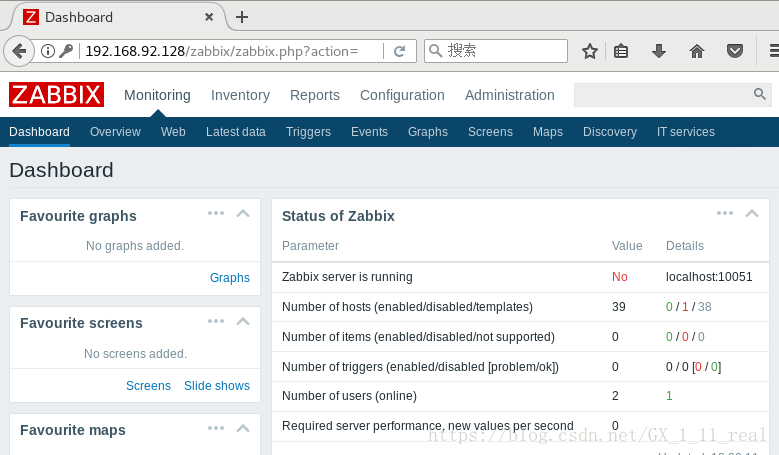
Task: Go to browser home icon
Action: pos(697,51)
